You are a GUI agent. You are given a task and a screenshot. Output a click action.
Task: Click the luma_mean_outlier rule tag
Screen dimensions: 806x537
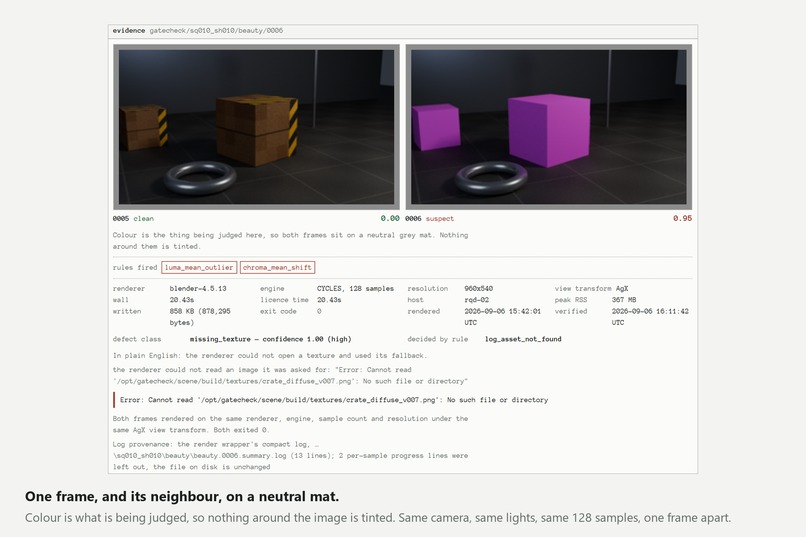(x=199, y=267)
